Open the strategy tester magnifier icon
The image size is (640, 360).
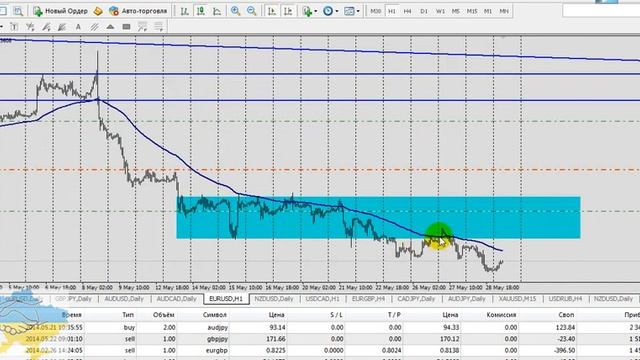pyautogui.click(x=18, y=11)
